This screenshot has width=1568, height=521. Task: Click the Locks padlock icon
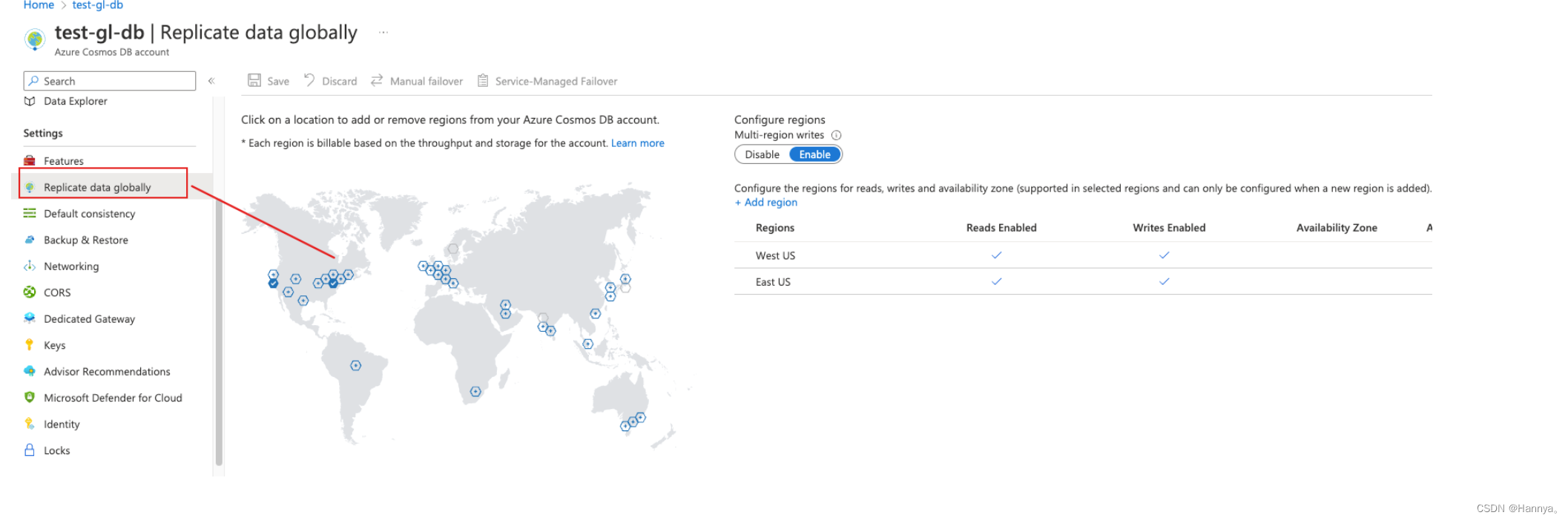tap(30, 450)
